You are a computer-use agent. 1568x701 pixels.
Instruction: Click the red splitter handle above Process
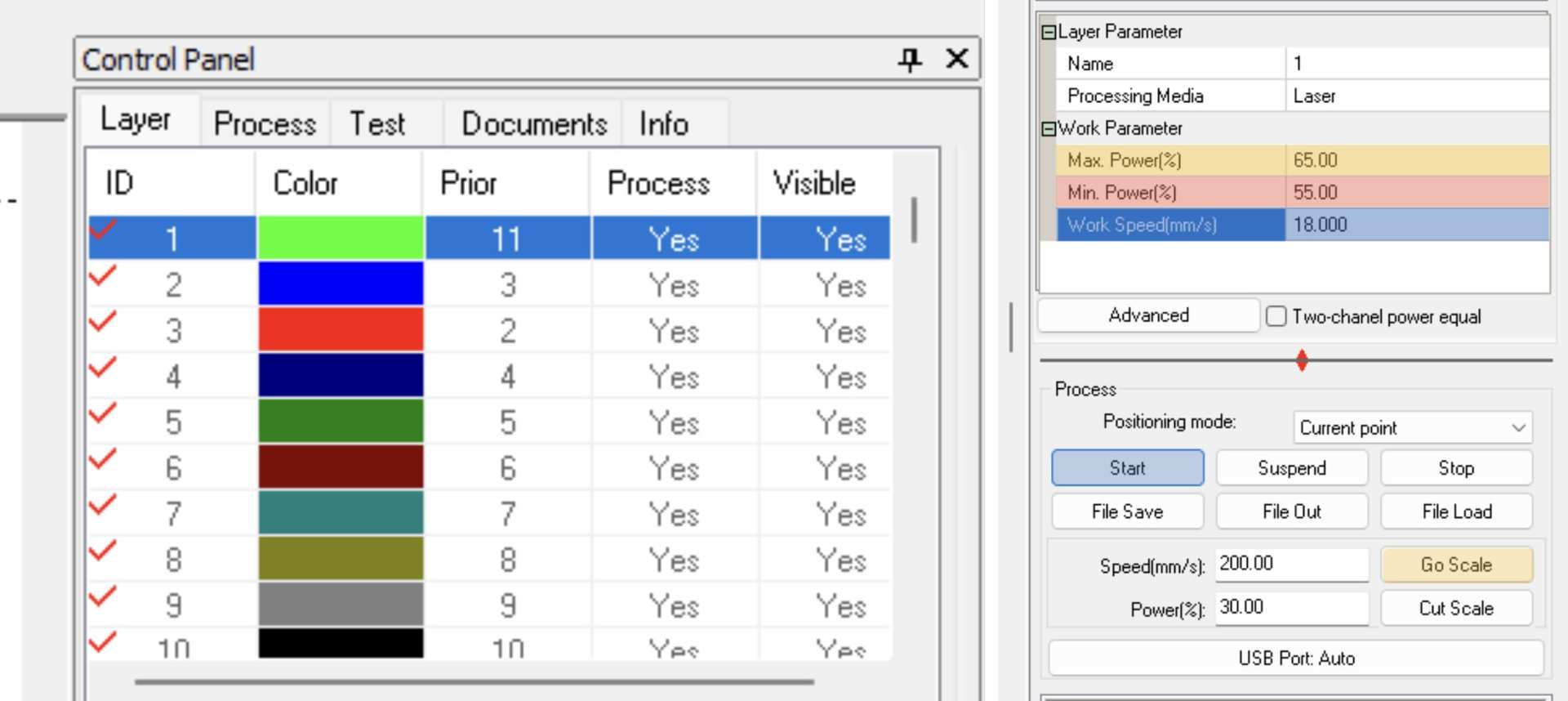[x=1302, y=359]
